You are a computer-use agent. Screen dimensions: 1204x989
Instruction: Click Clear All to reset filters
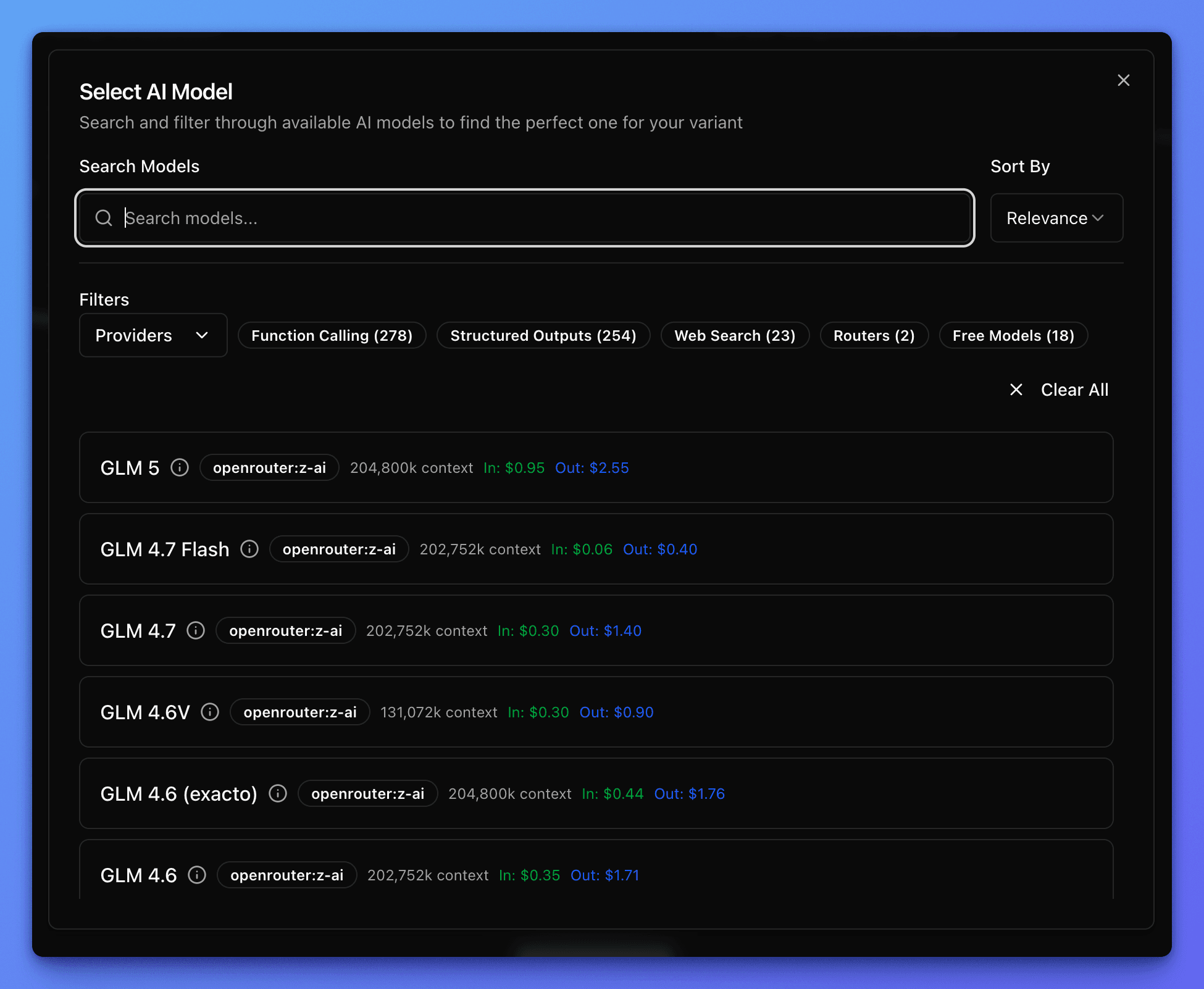click(x=1074, y=390)
